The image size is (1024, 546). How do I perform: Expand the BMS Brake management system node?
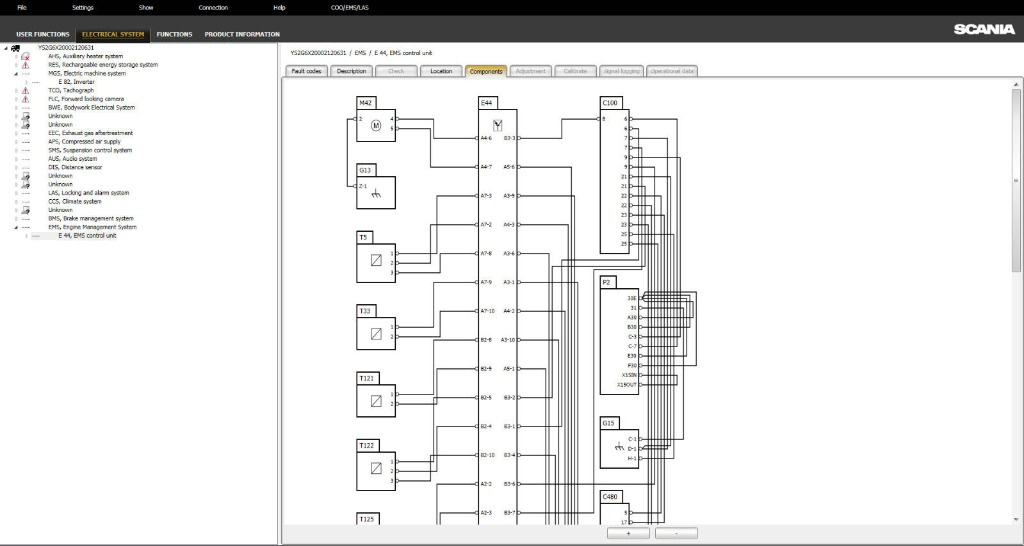click(x=16, y=219)
